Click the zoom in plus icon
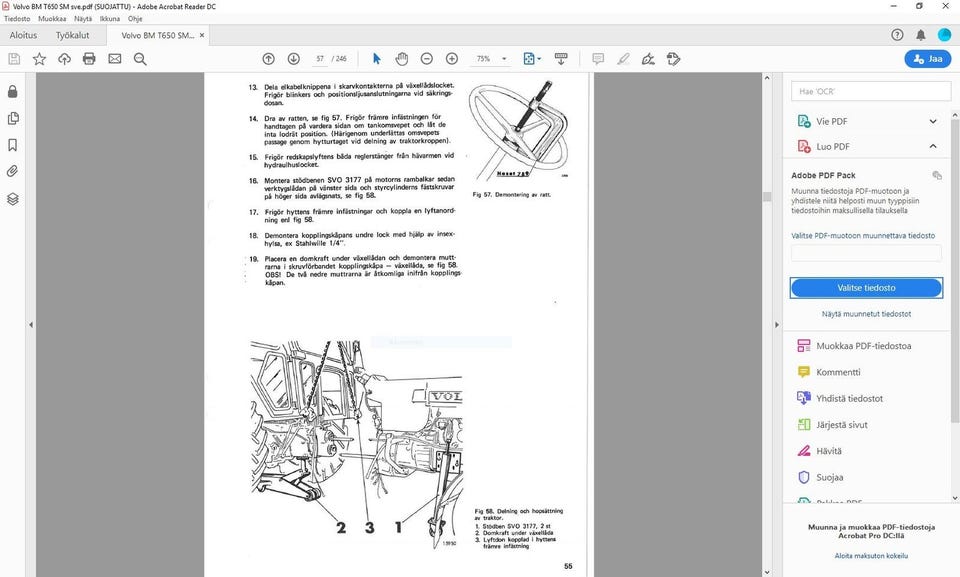 pos(452,59)
